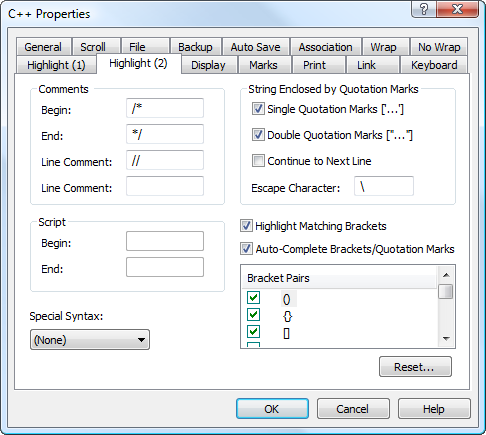Click the title bar help question mark icon
The height and width of the screenshot is (435, 486).
pyautogui.click(x=424, y=9)
